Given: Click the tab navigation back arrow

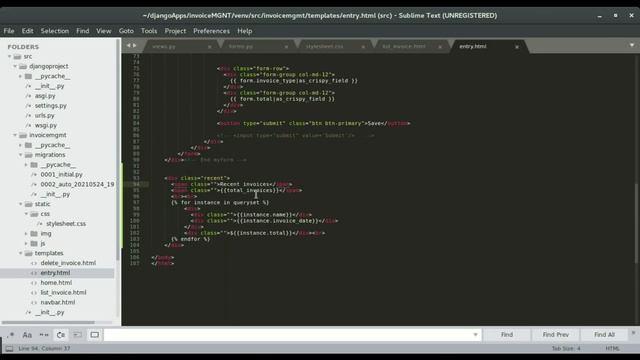Looking at the screenshot, I should [129, 46].
